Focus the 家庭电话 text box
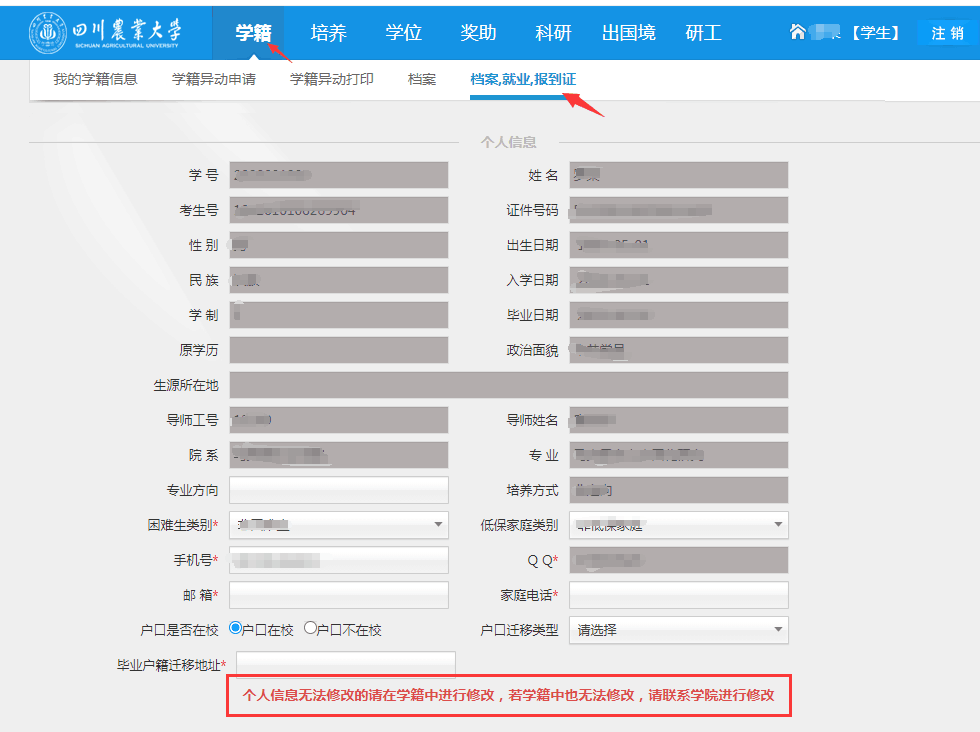The height and width of the screenshot is (732, 980). point(678,595)
